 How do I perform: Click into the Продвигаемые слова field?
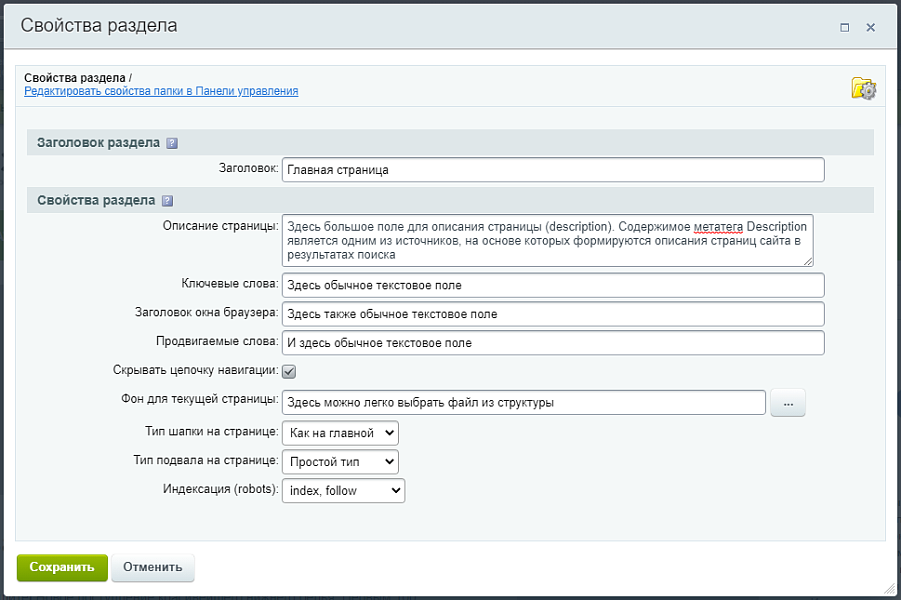553,343
